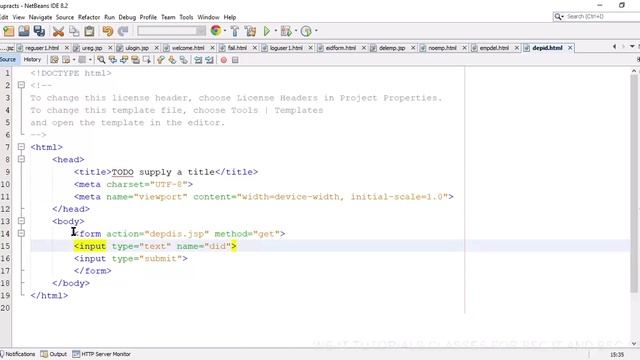The image size is (640, 360).
Task: Click the Shift Line Right icon
Action: click(209, 60)
